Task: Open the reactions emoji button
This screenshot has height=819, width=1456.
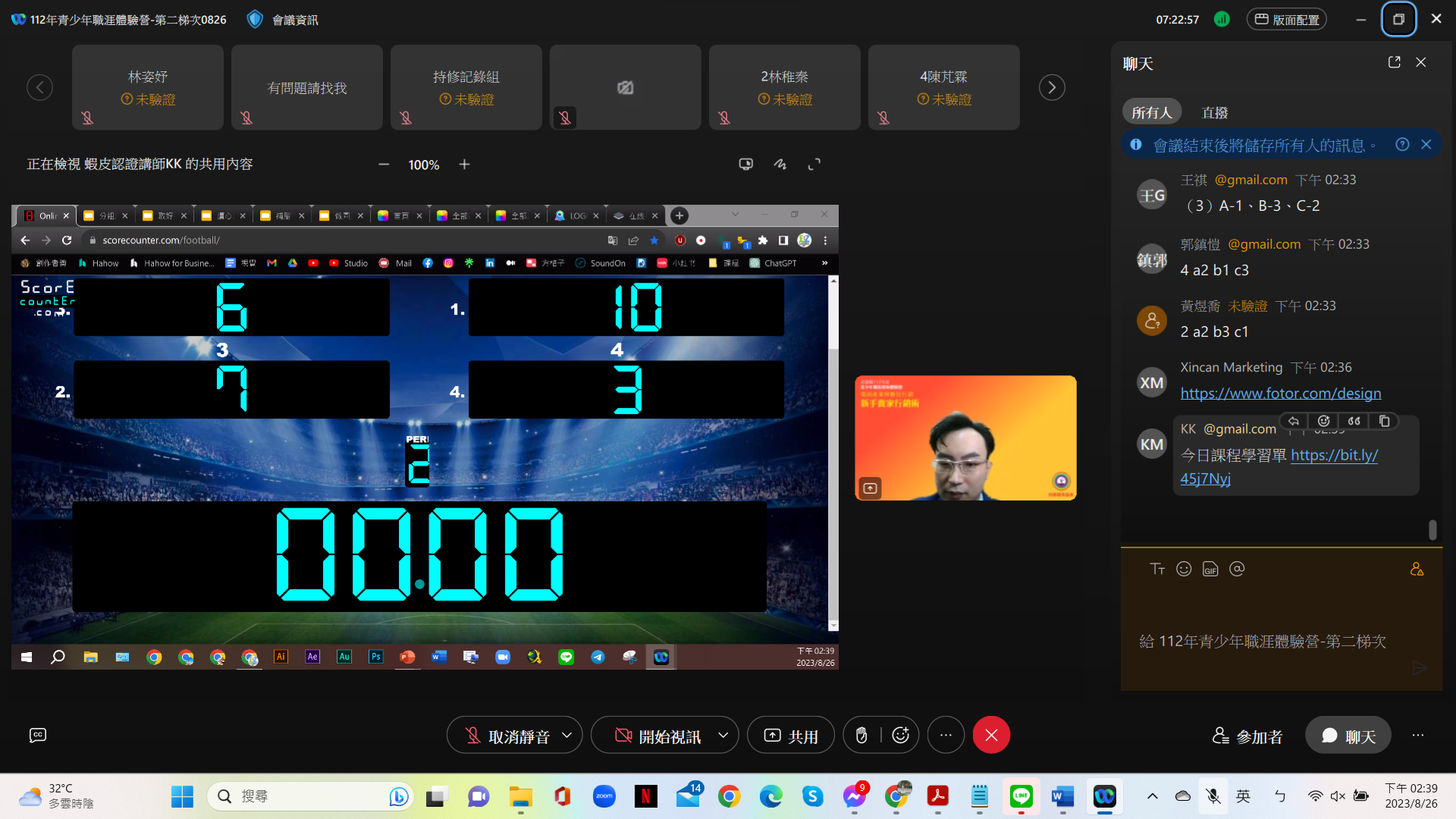Action: coord(900,735)
